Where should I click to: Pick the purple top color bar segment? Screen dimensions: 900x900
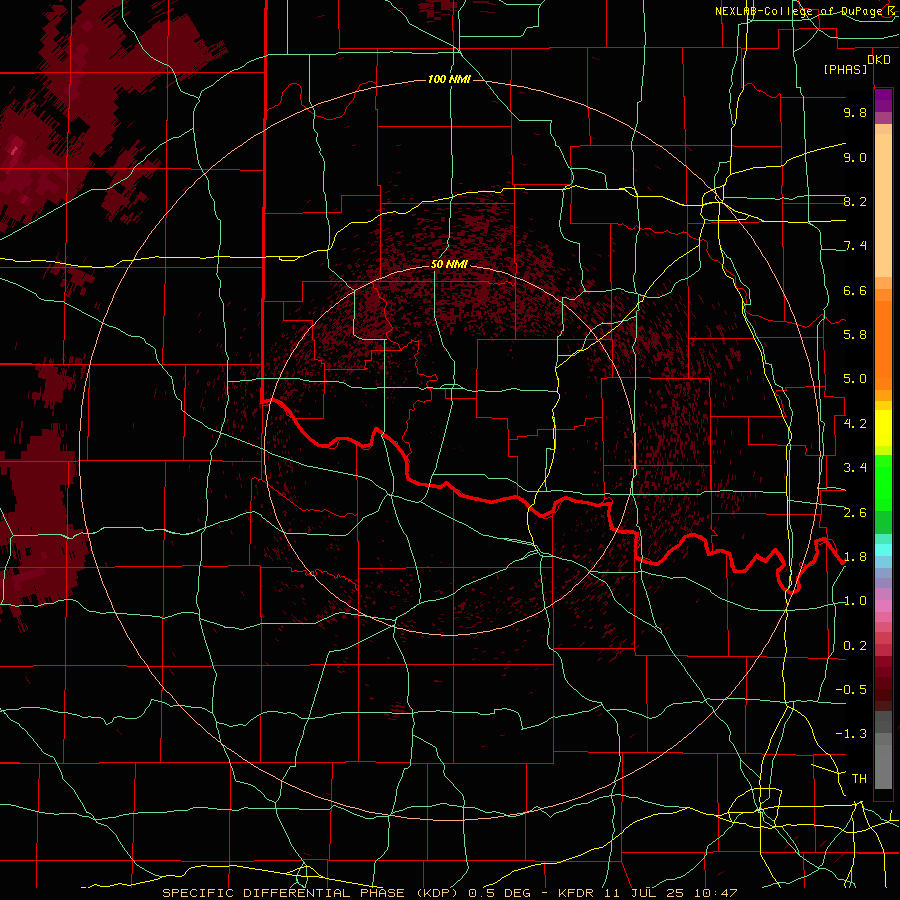point(883,100)
